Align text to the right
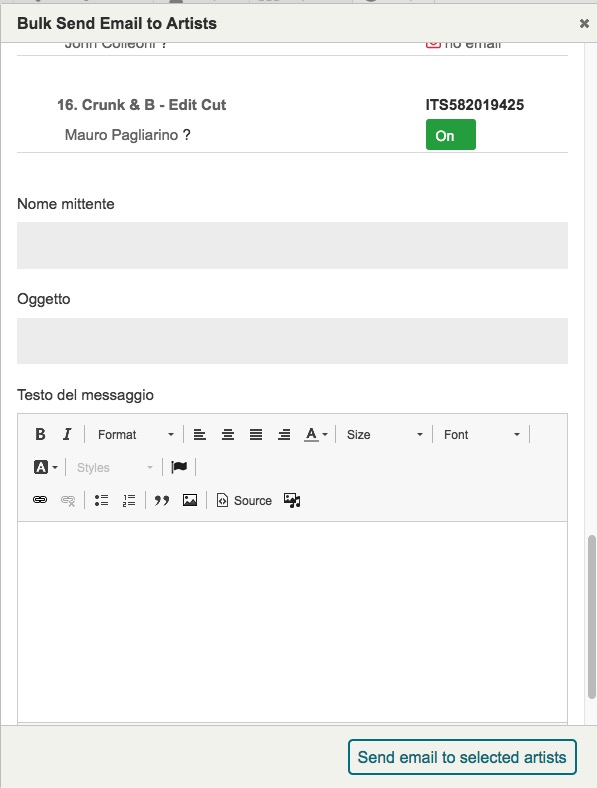Screen dimensions: 597x788 [284, 434]
